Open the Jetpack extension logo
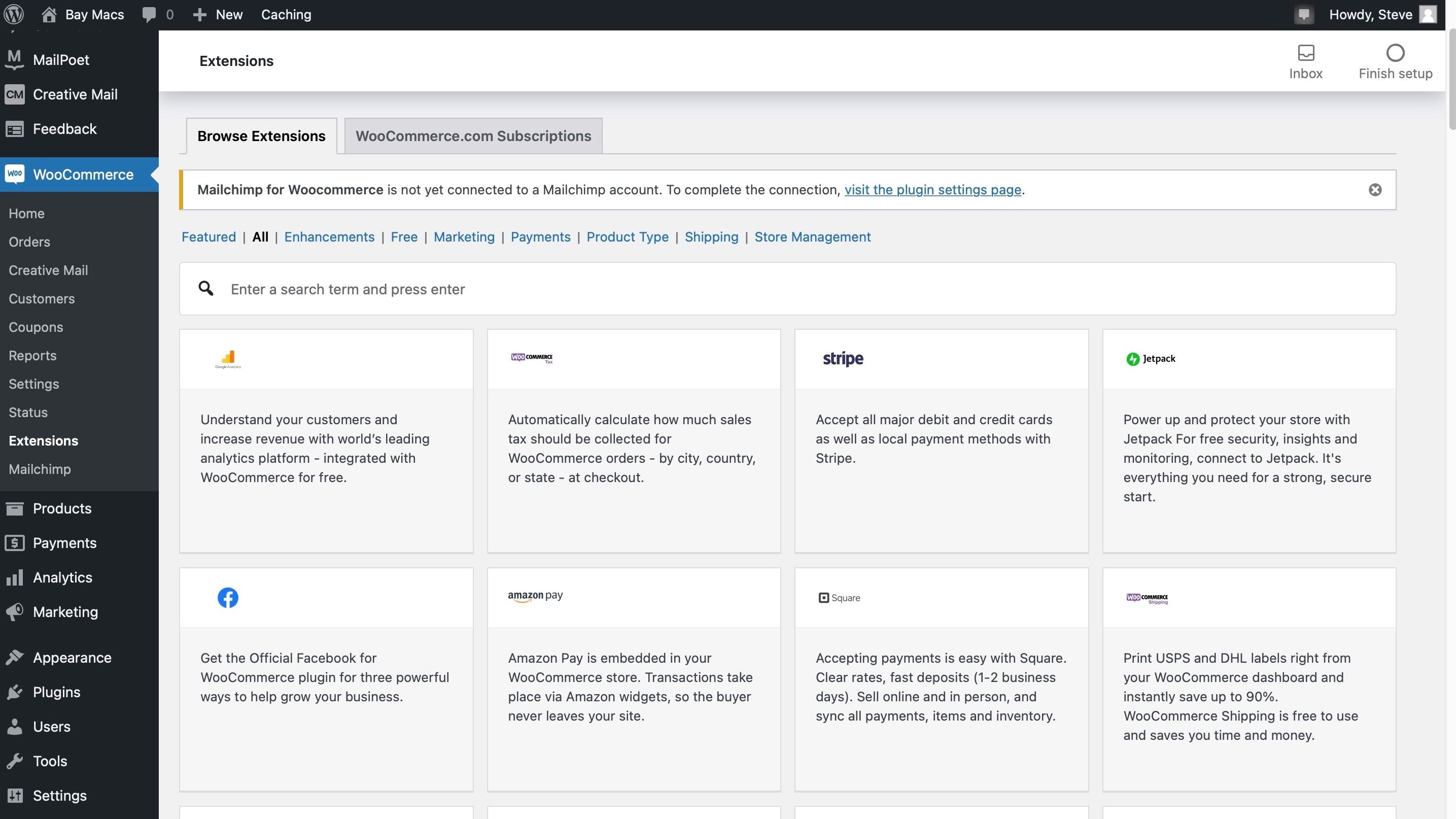Viewport: 1456px width, 819px height. (1150, 359)
